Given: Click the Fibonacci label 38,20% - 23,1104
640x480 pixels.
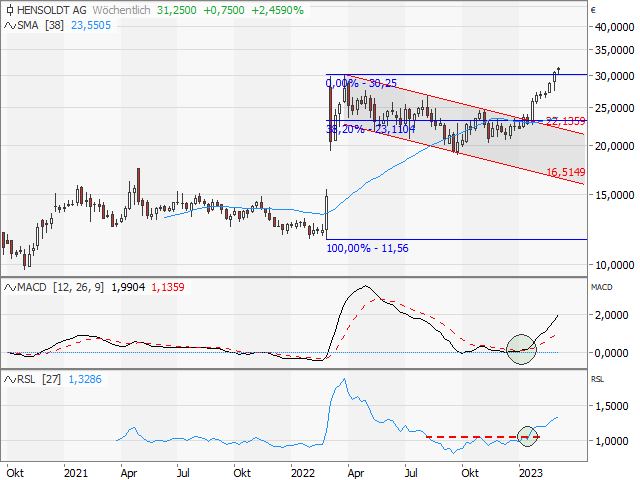Looking at the screenshot, I should (x=371, y=129).
